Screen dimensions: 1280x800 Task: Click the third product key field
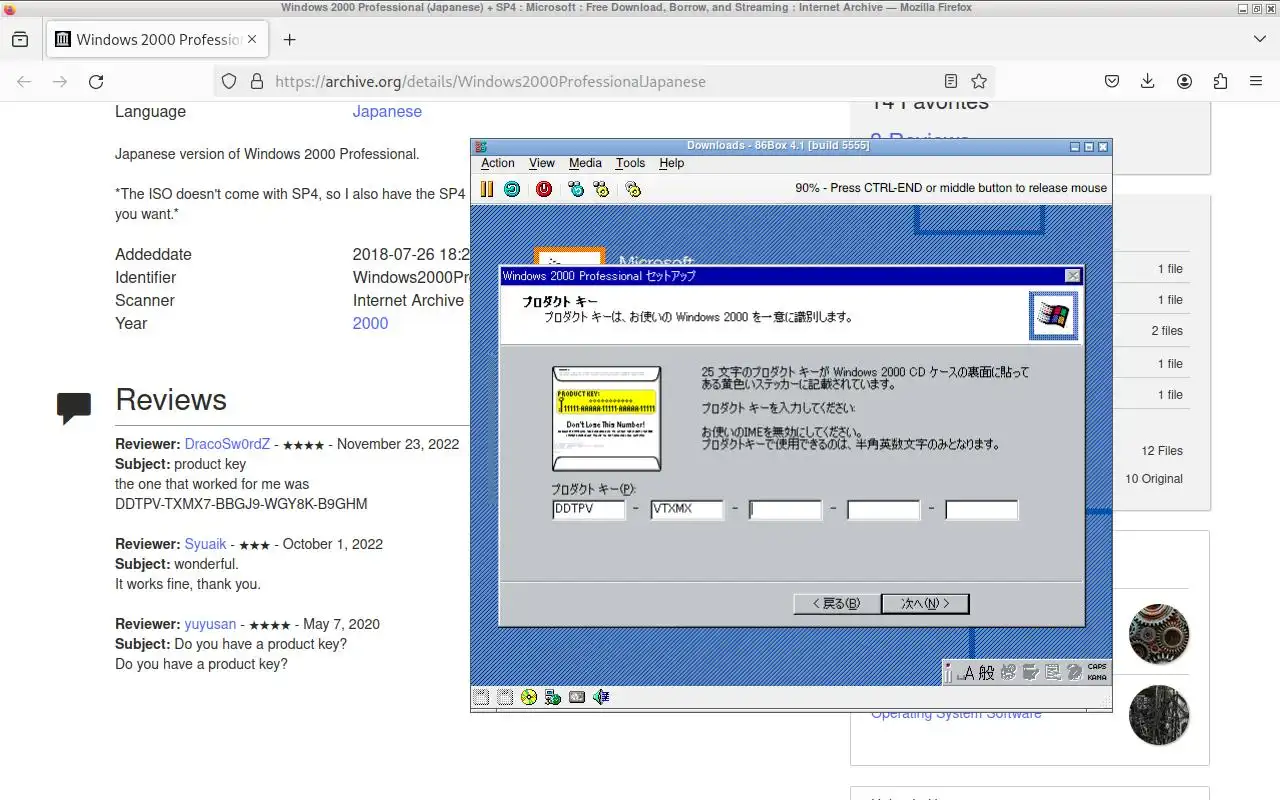pyautogui.click(x=785, y=510)
